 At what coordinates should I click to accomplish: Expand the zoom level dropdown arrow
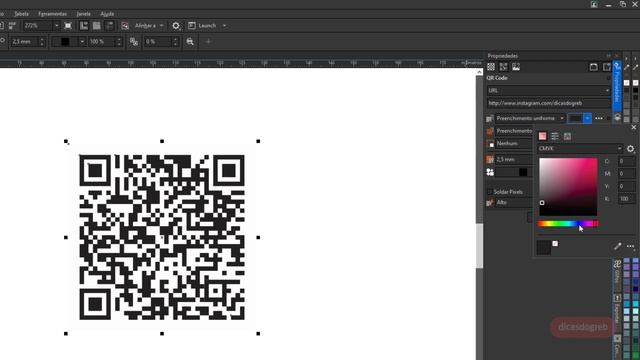(57, 26)
